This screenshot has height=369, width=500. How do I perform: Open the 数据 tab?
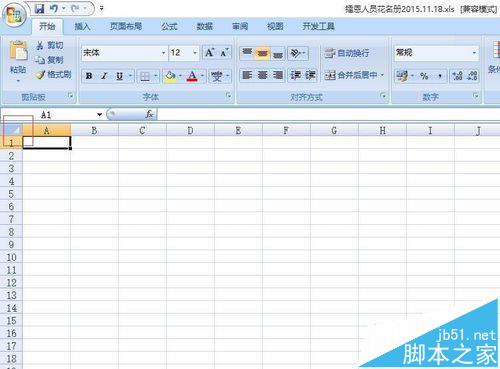coord(205,26)
